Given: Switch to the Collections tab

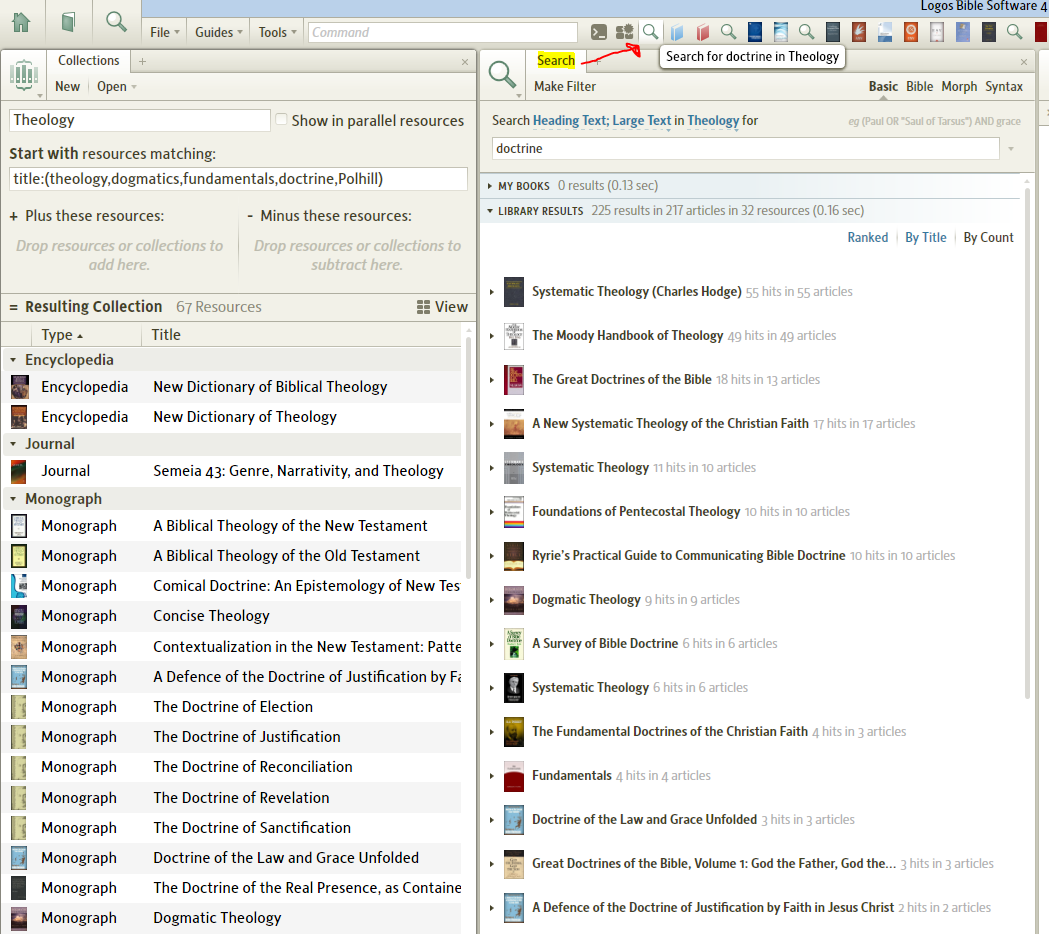Looking at the screenshot, I should coord(88,60).
